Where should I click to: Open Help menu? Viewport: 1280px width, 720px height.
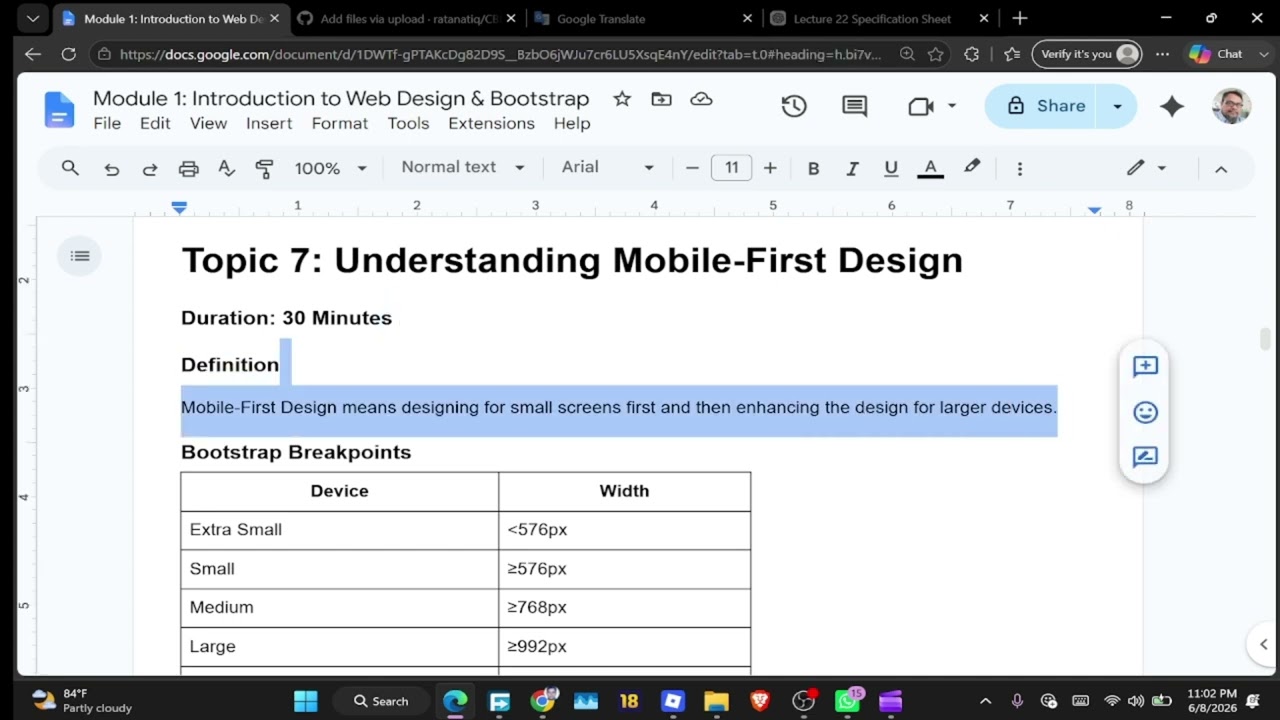(x=572, y=123)
